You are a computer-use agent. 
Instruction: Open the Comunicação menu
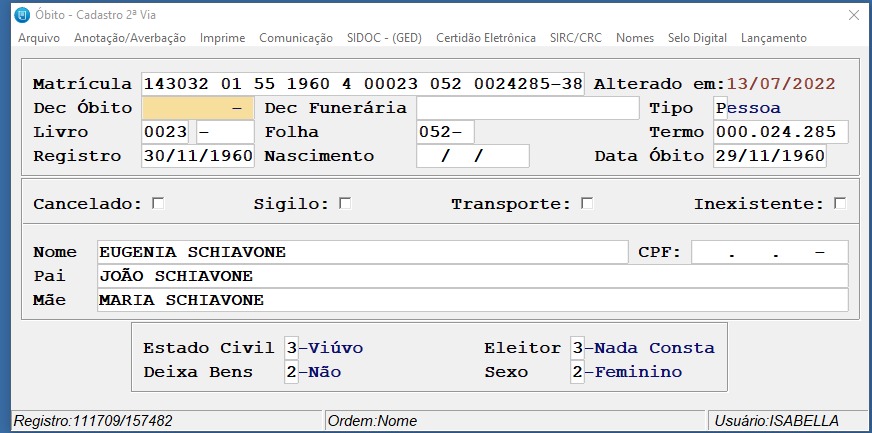(296, 38)
